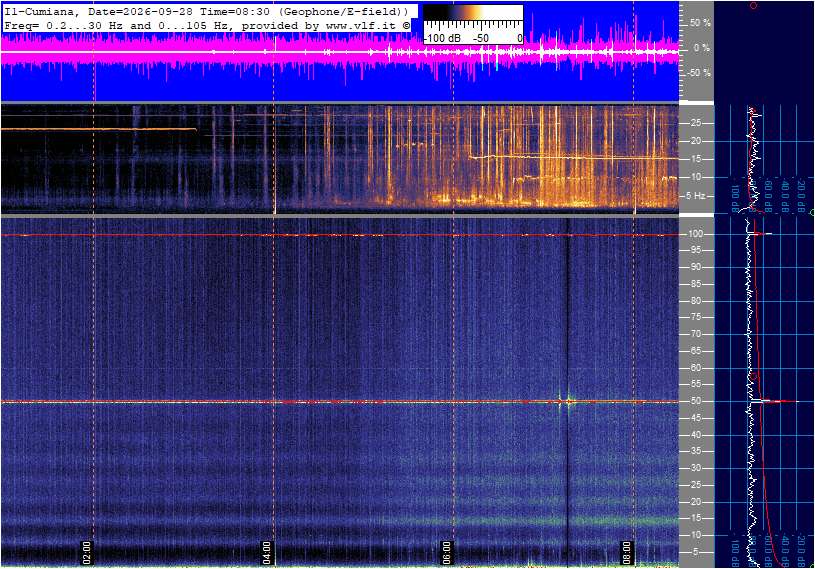This screenshot has width=815, height=569.
Task: Click the red circle marker near 57 Hz in spectrum panel
Action: coord(755,376)
